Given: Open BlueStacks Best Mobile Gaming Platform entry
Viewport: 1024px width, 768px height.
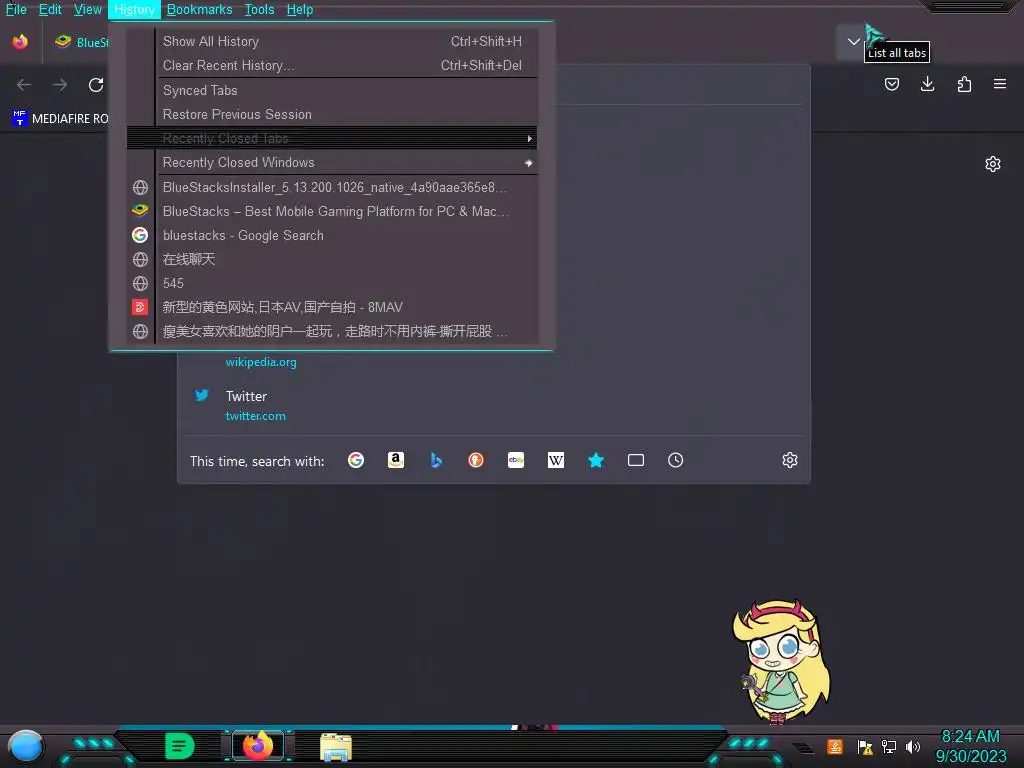Looking at the screenshot, I should 332,211.
